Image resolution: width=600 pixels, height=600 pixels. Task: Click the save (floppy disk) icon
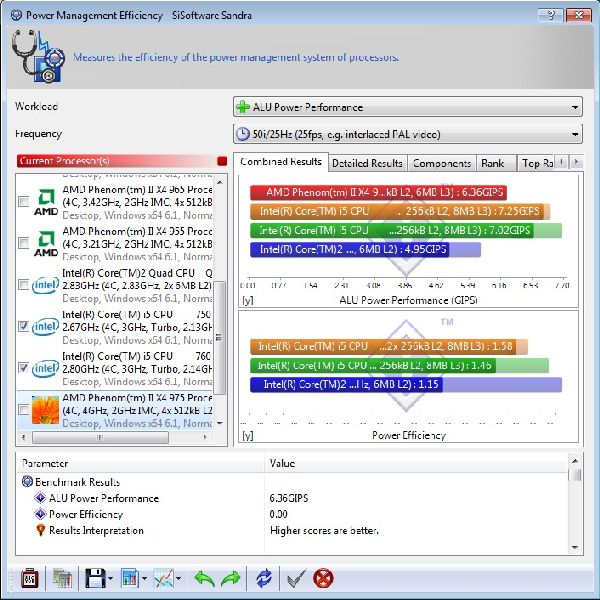pyautogui.click(x=95, y=578)
